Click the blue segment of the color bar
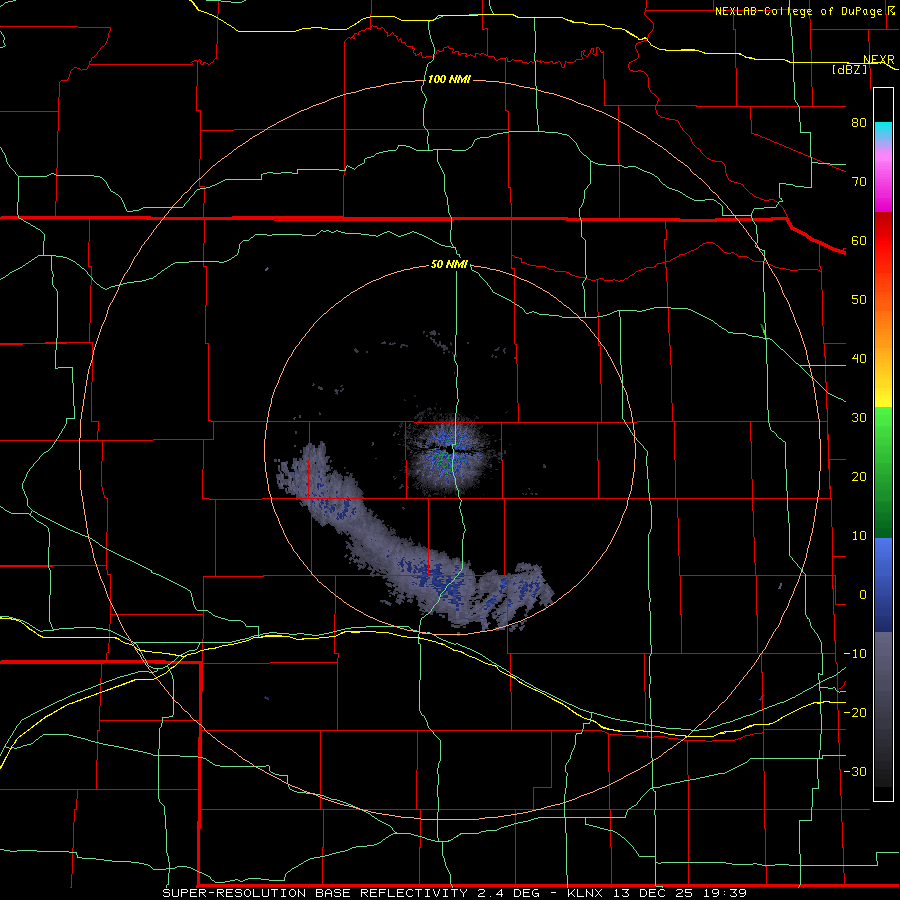The image size is (900, 900). pyautogui.click(x=883, y=585)
